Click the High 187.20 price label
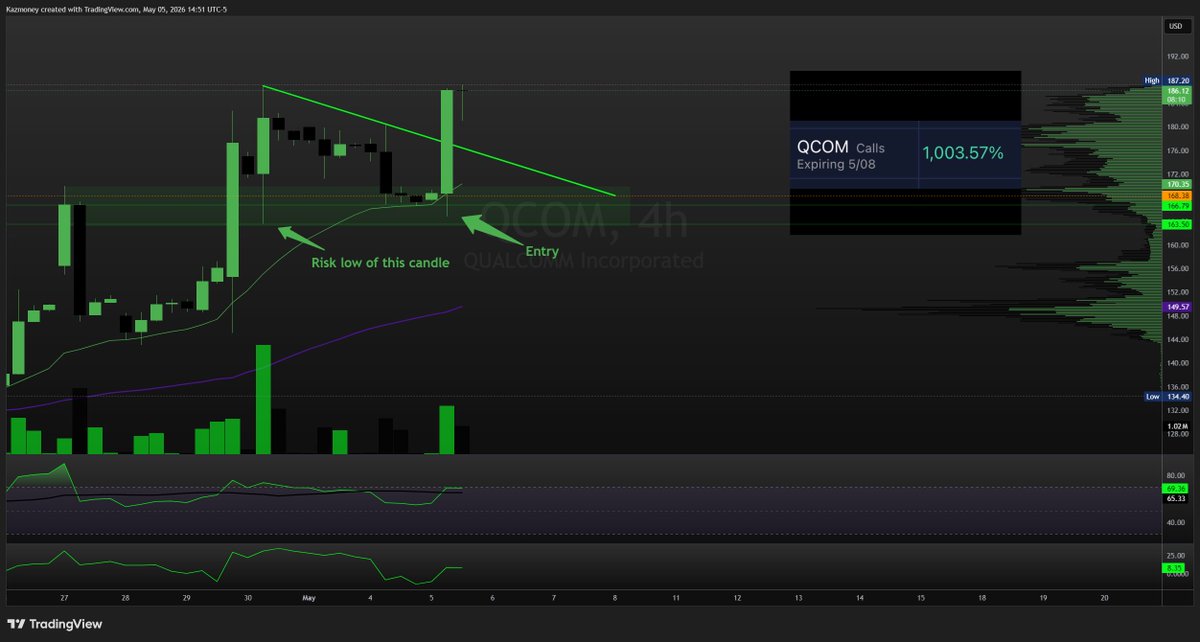 tap(1167, 80)
